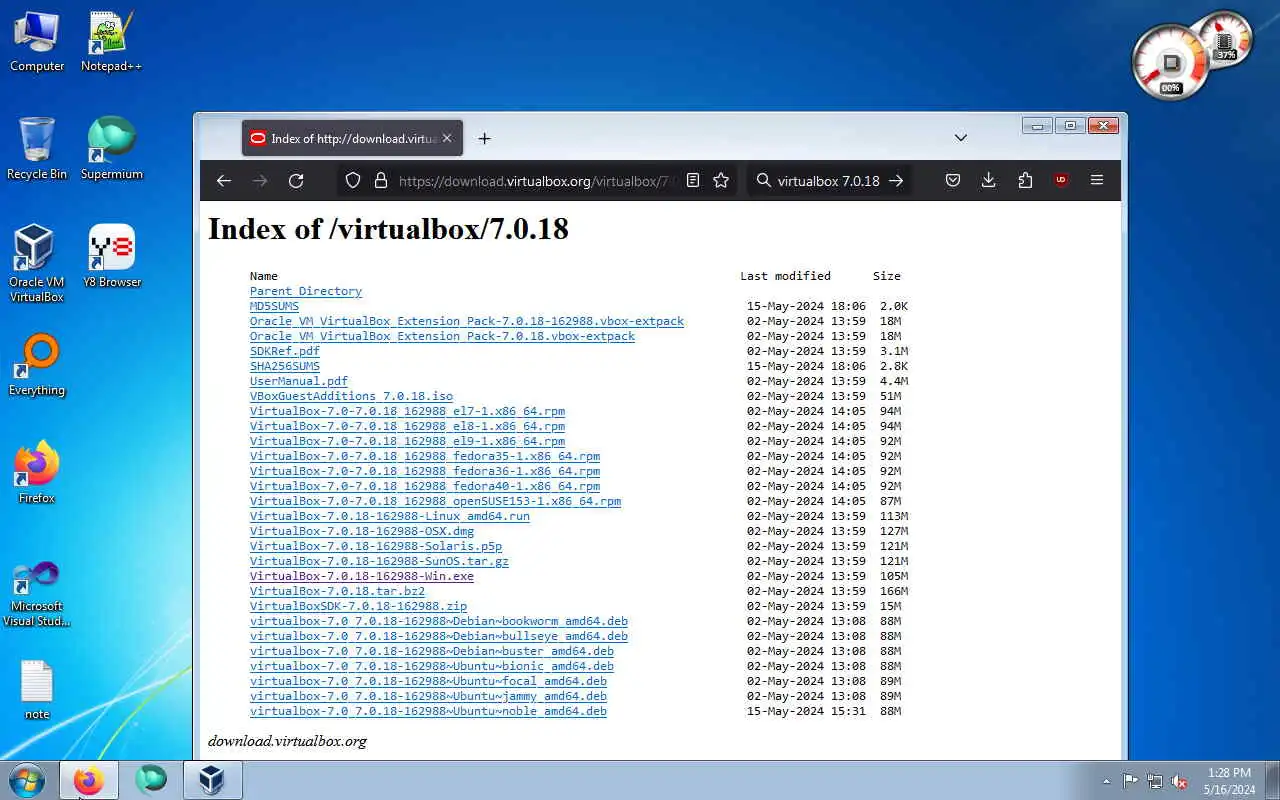The height and width of the screenshot is (800, 1280).
Task: Click the virtualbox 7.0.18 search field
Action: coord(828,181)
